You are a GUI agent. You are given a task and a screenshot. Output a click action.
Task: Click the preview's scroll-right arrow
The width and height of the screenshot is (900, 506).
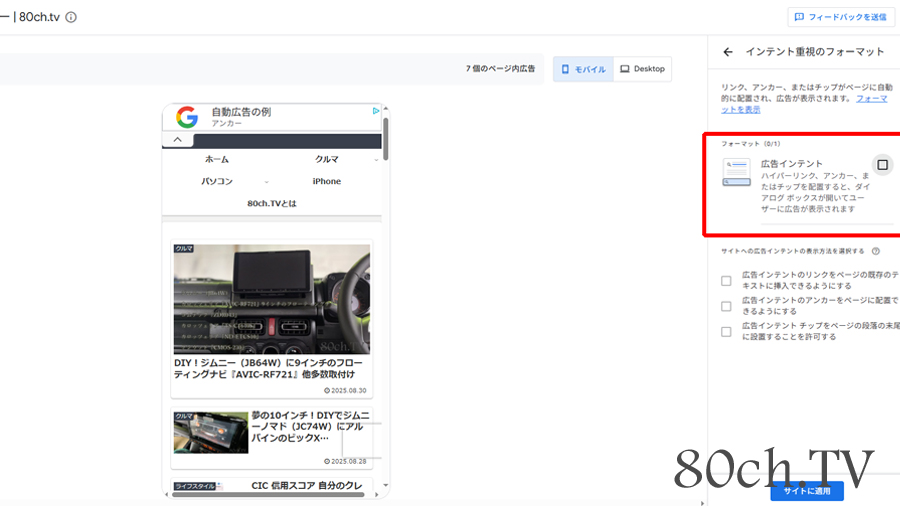tap(377, 494)
